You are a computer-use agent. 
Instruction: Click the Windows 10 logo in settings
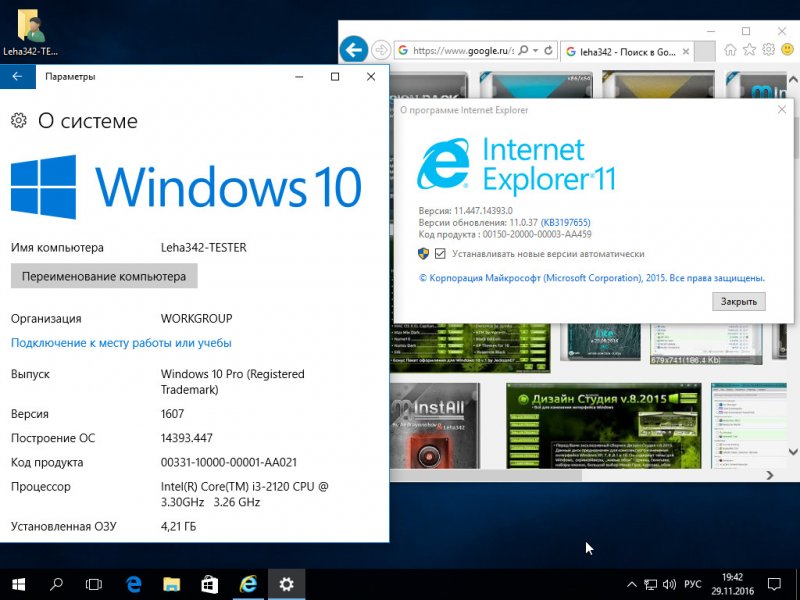(x=186, y=187)
